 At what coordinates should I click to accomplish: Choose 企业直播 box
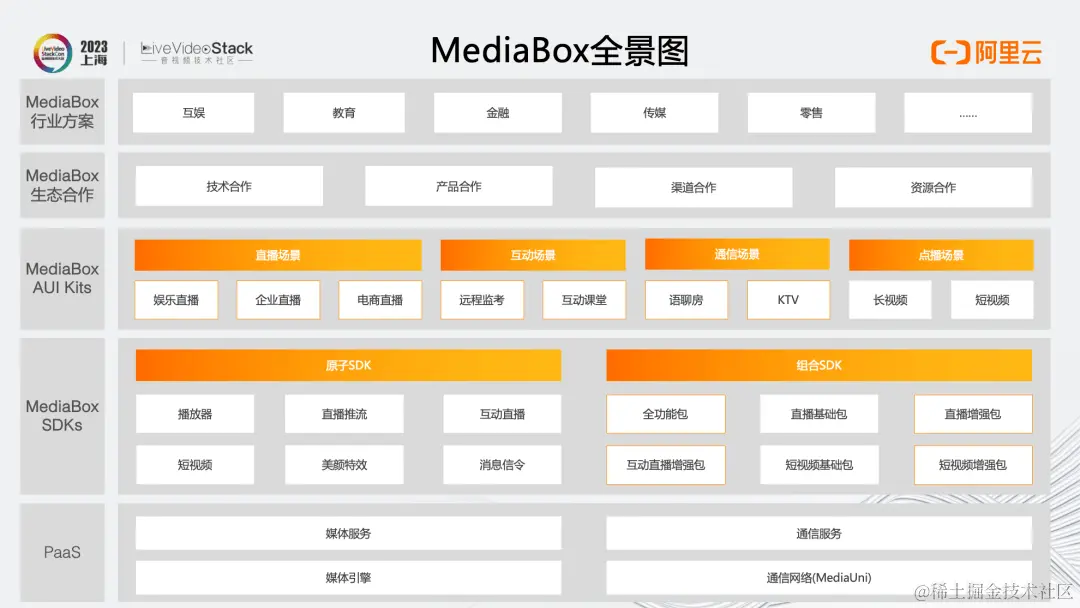pos(278,300)
